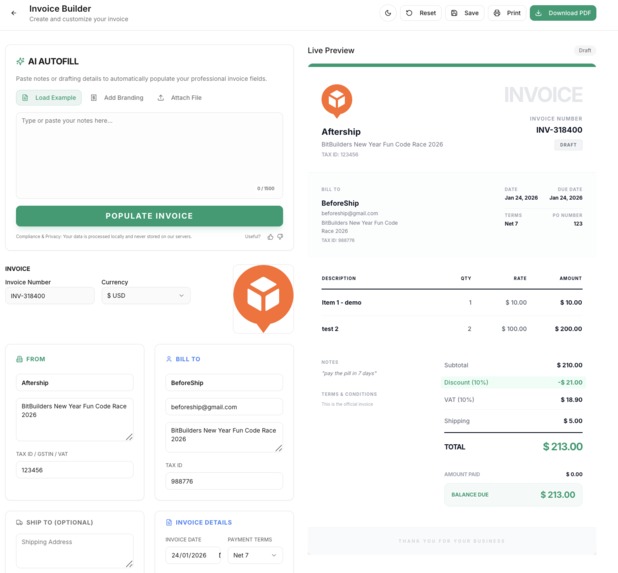Click the Aftership logo in preview
Image resolution: width=618 pixels, height=573 pixels.
tap(337, 101)
